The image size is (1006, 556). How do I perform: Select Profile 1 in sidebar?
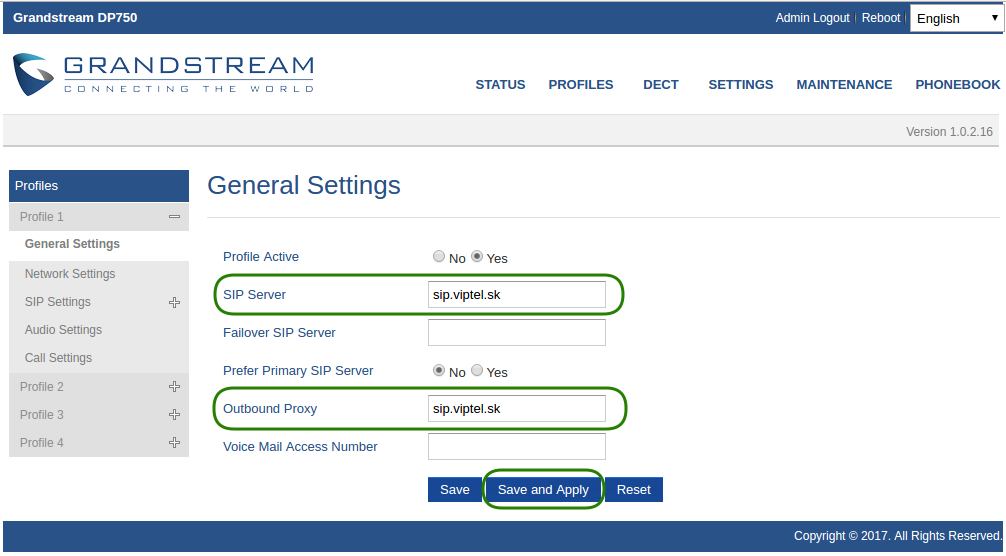coord(42,217)
